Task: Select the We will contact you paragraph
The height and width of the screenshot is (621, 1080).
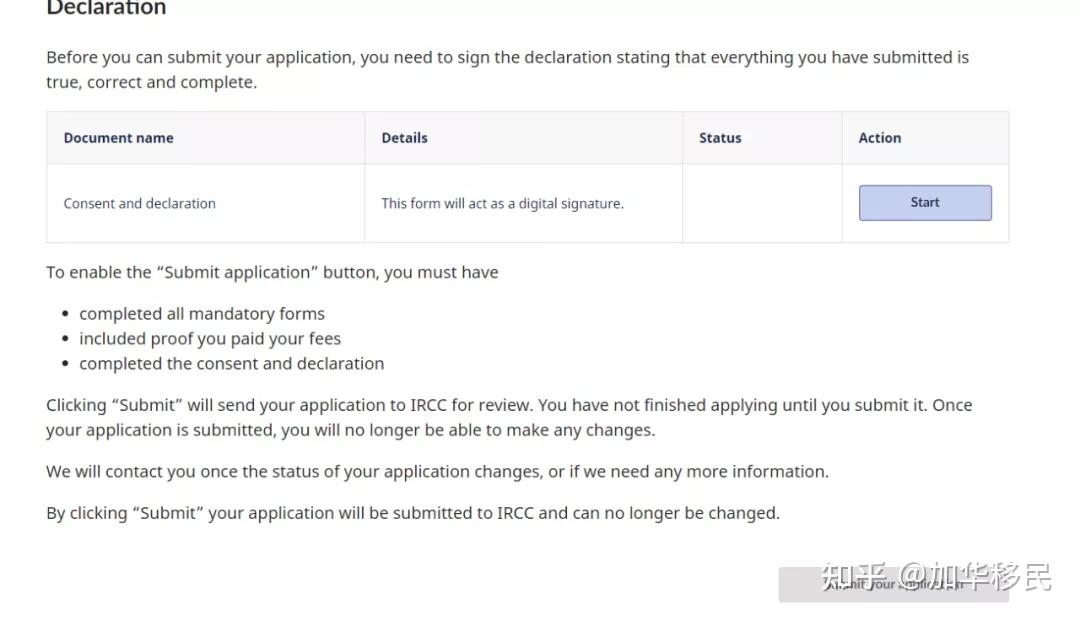Action: coord(437,472)
